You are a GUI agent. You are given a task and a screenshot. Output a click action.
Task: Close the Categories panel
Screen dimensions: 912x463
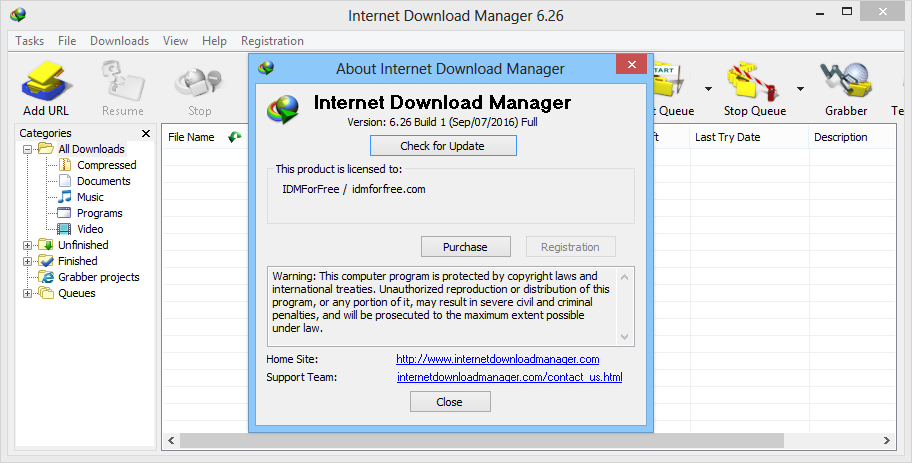(146, 133)
